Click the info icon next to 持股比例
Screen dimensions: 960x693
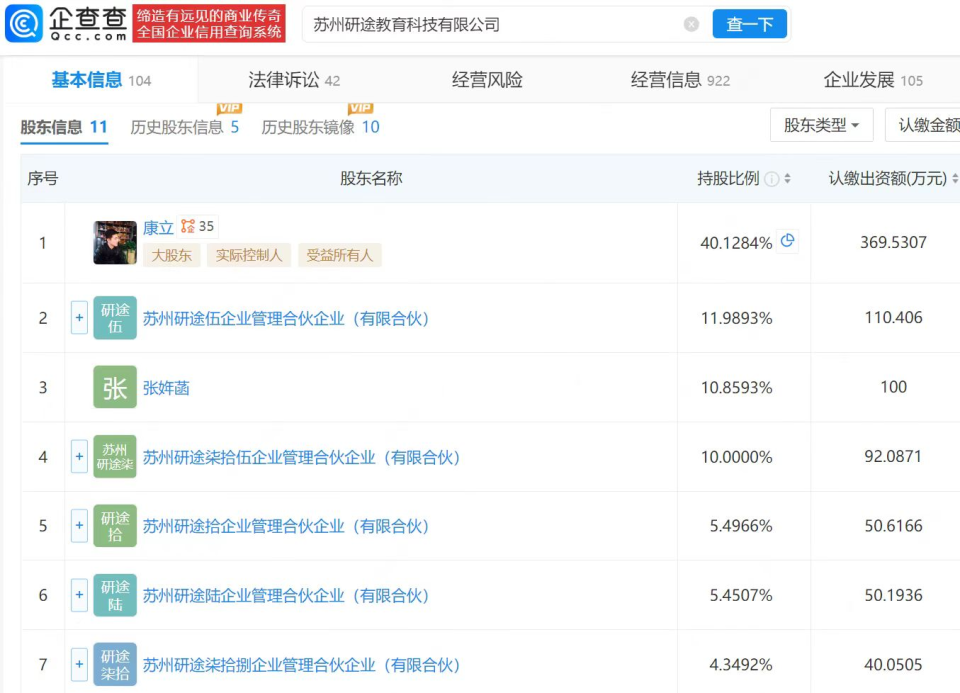pos(772,179)
